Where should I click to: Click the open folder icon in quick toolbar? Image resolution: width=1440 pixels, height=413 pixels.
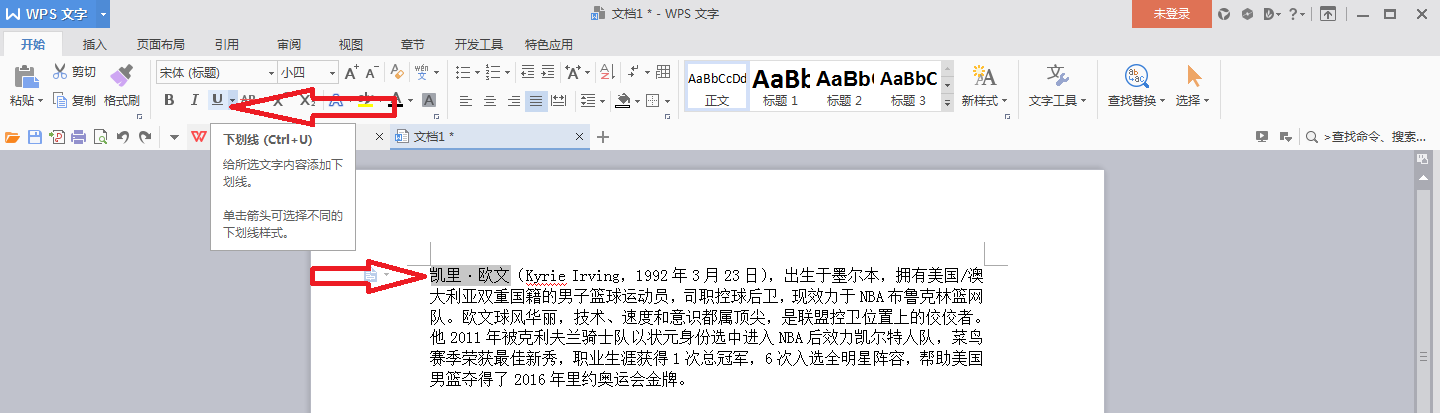[x=13, y=137]
